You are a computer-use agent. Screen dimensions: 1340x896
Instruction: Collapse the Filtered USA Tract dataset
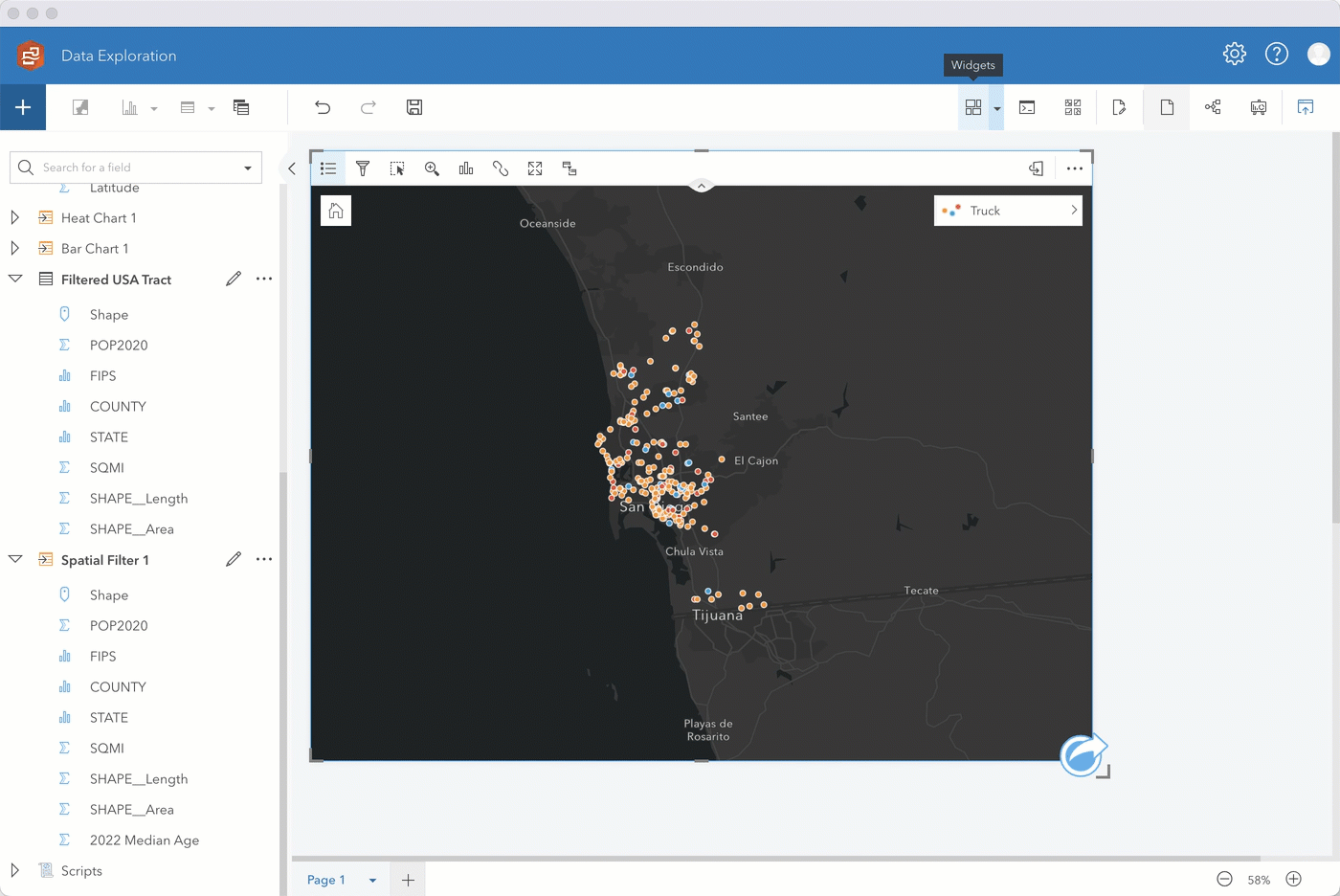click(x=15, y=280)
